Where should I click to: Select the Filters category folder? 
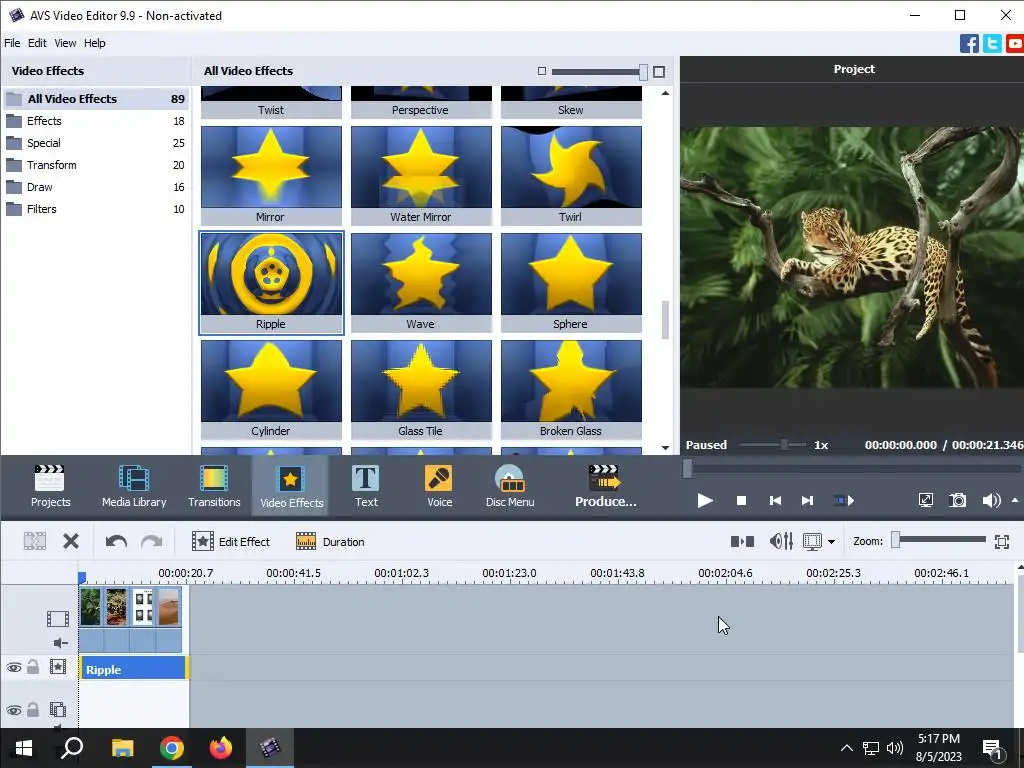tap(95, 209)
